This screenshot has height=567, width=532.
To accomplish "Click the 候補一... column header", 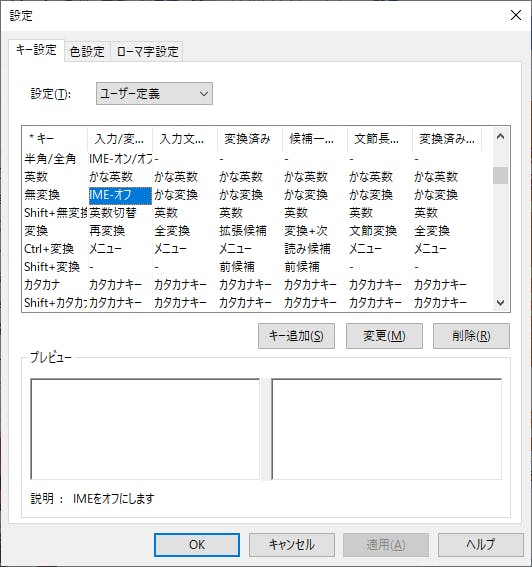I will point(315,138).
